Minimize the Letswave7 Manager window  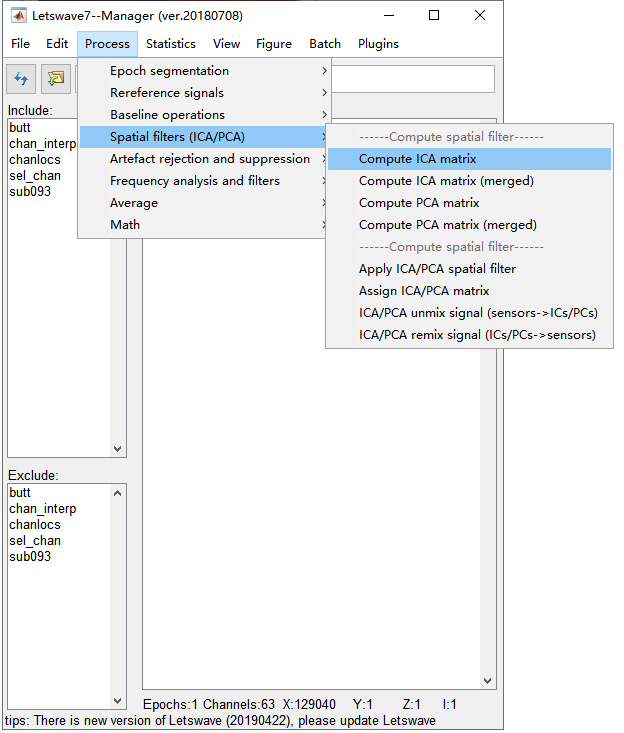[389, 15]
